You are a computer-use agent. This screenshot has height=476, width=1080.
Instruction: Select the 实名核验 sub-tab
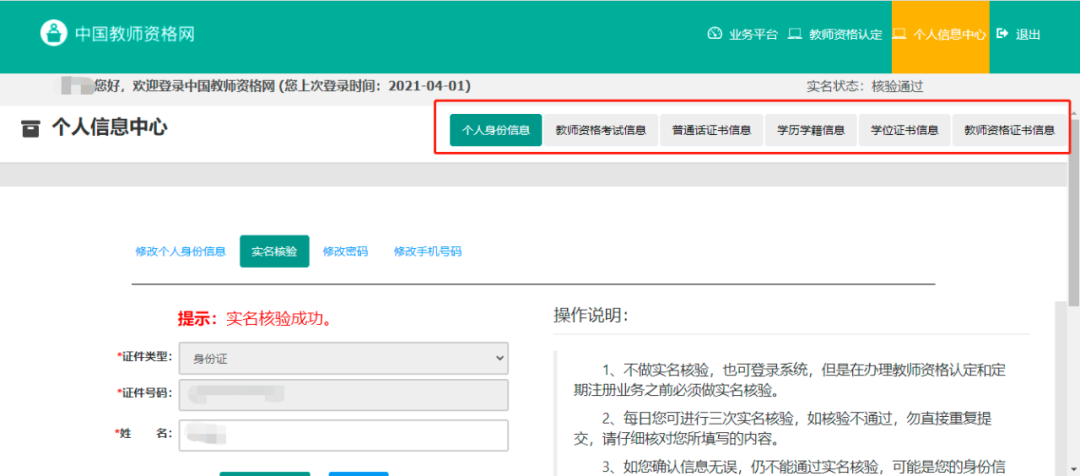pyautogui.click(x=274, y=252)
